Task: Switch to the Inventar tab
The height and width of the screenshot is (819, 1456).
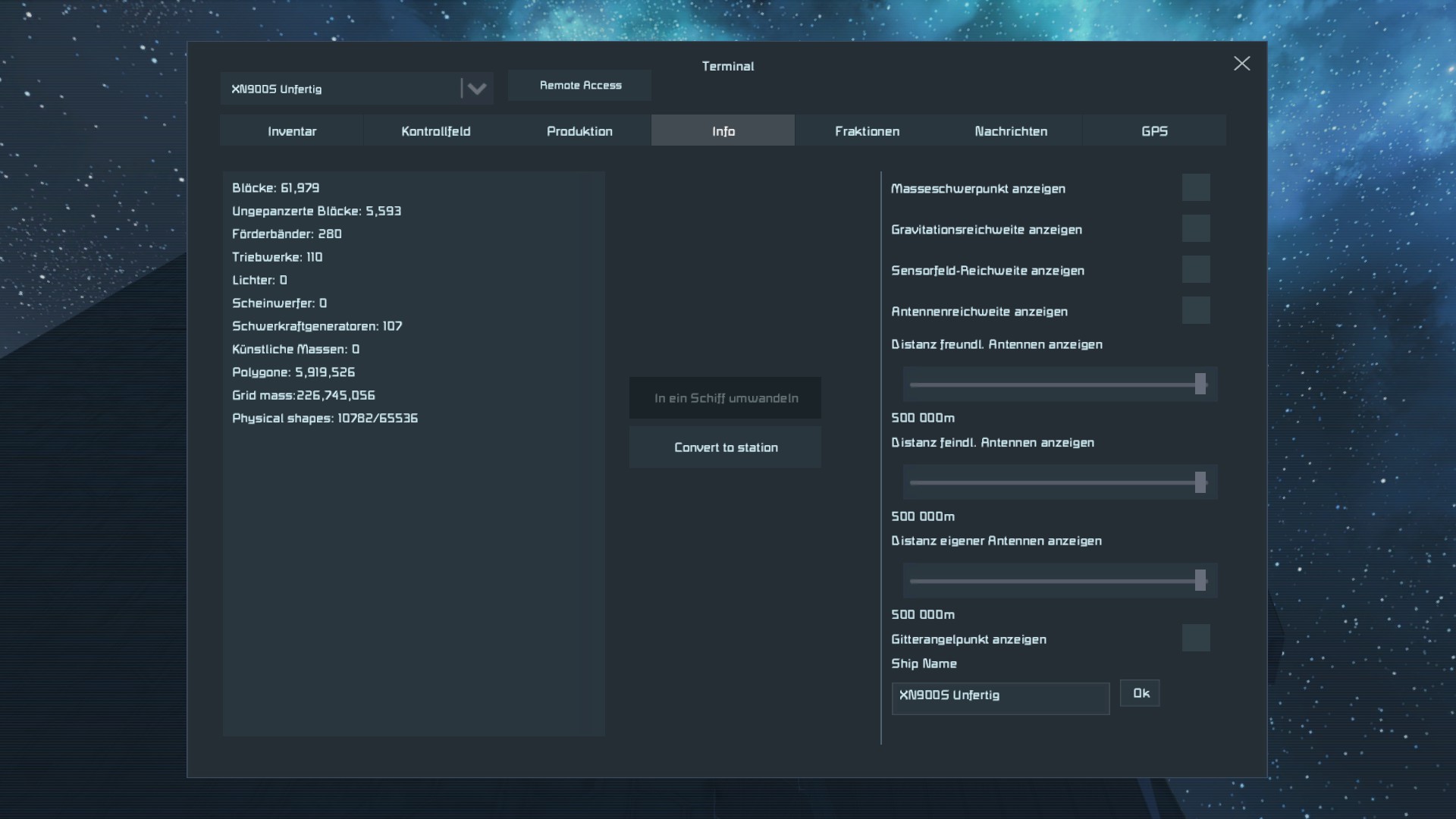Action: pyautogui.click(x=292, y=131)
